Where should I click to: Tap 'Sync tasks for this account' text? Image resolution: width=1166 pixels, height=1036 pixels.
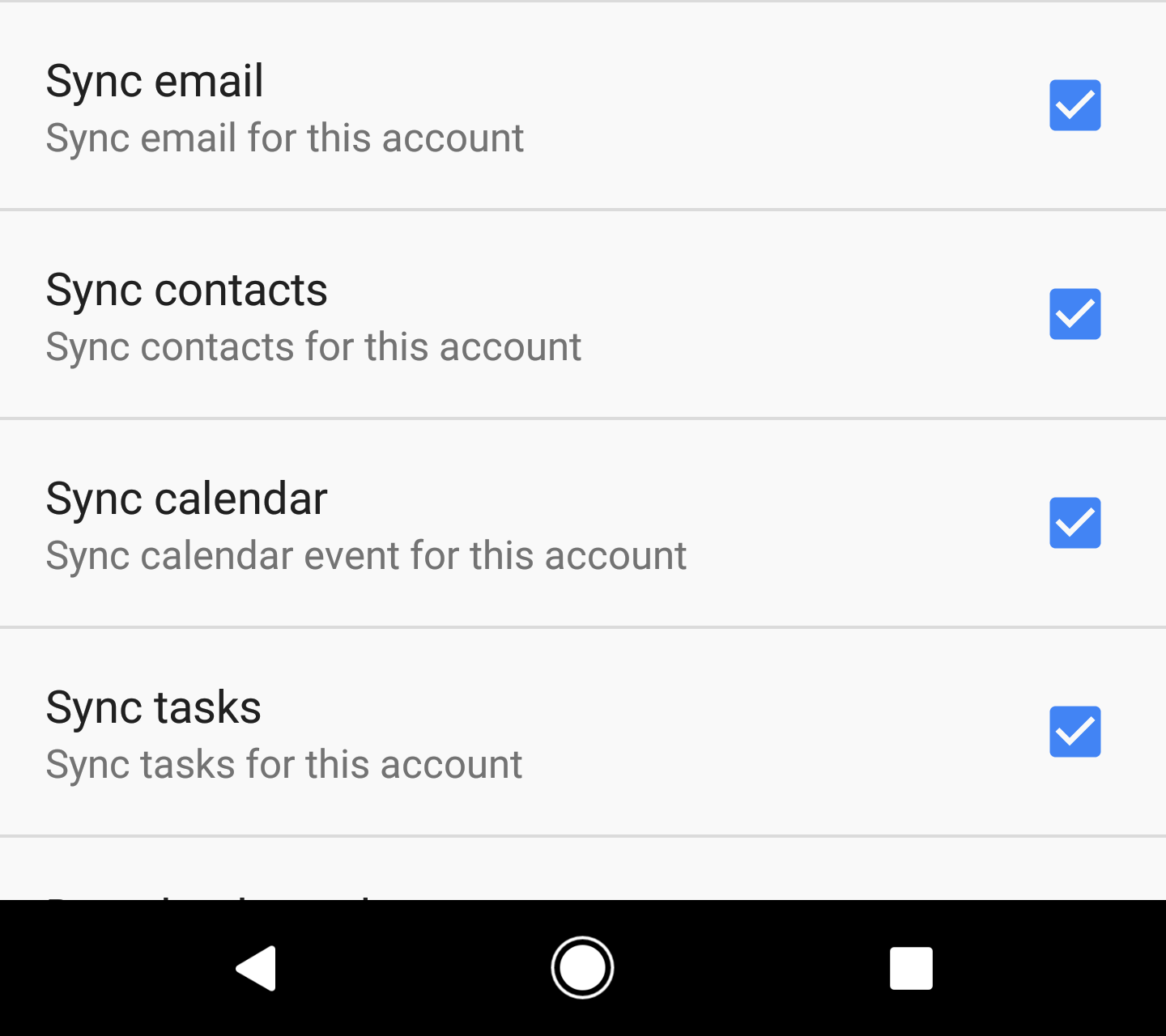coord(284,765)
